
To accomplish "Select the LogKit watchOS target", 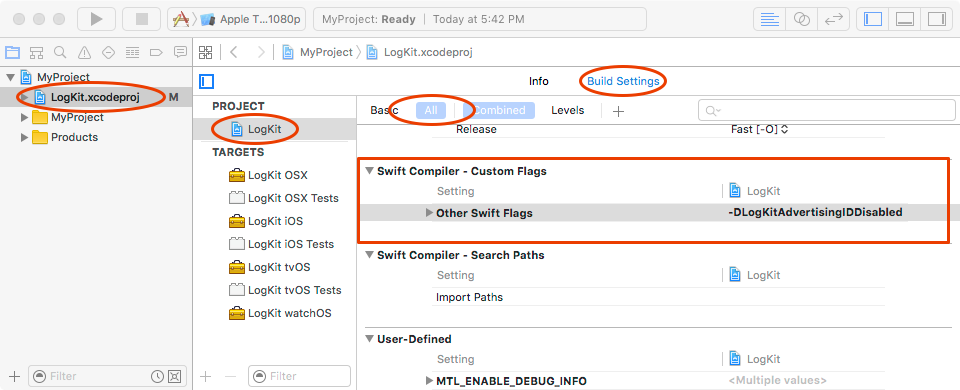I will pyautogui.click(x=280, y=313).
